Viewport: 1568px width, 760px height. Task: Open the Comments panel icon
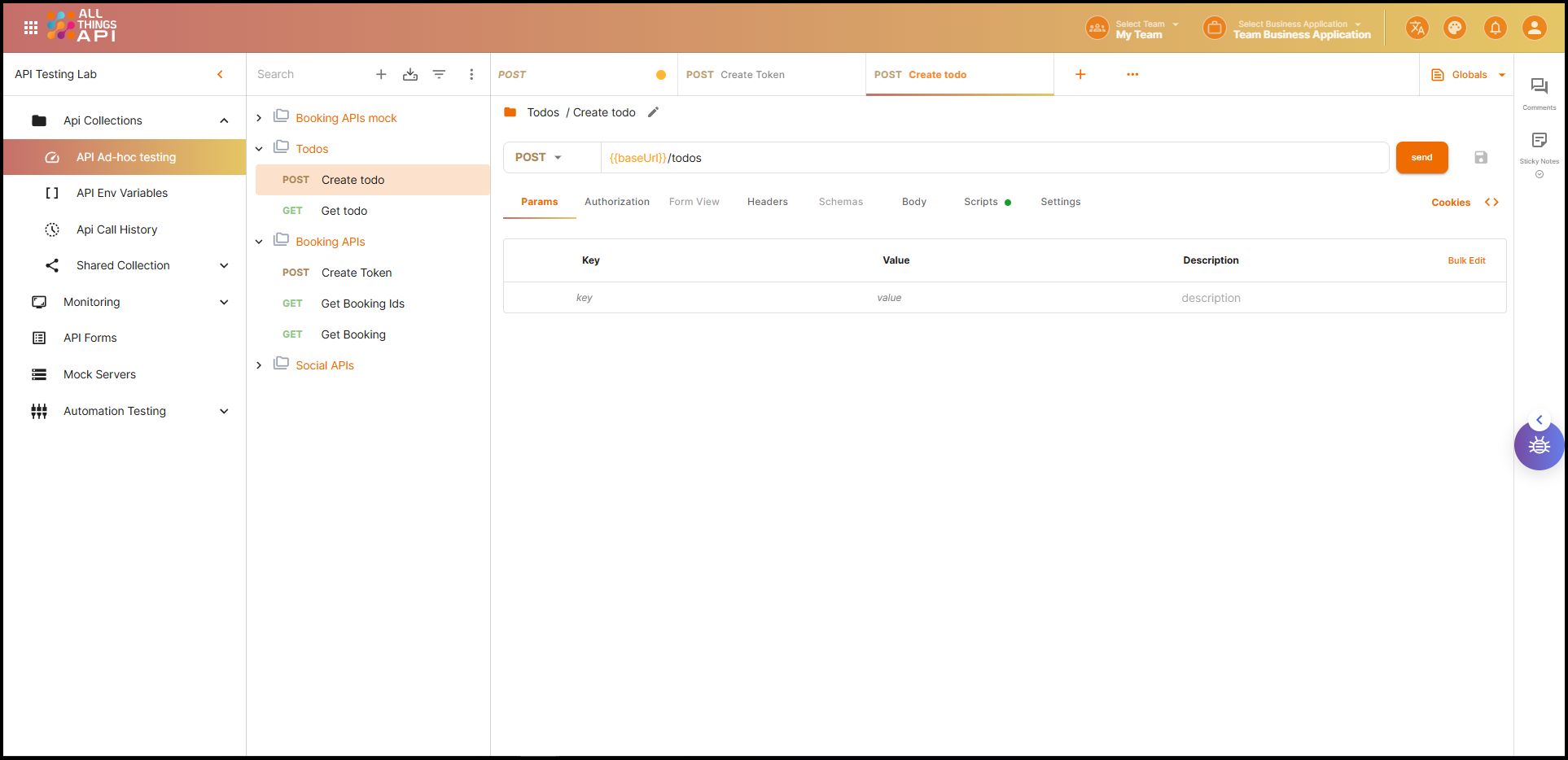[x=1539, y=87]
